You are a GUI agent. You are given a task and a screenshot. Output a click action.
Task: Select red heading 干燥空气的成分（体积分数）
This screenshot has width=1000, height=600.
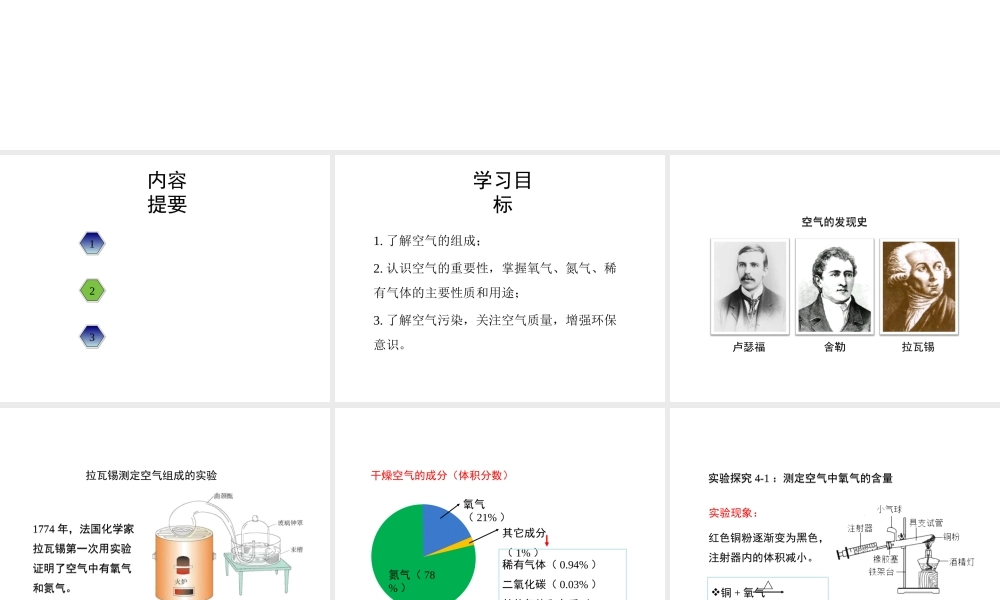(440, 475)
